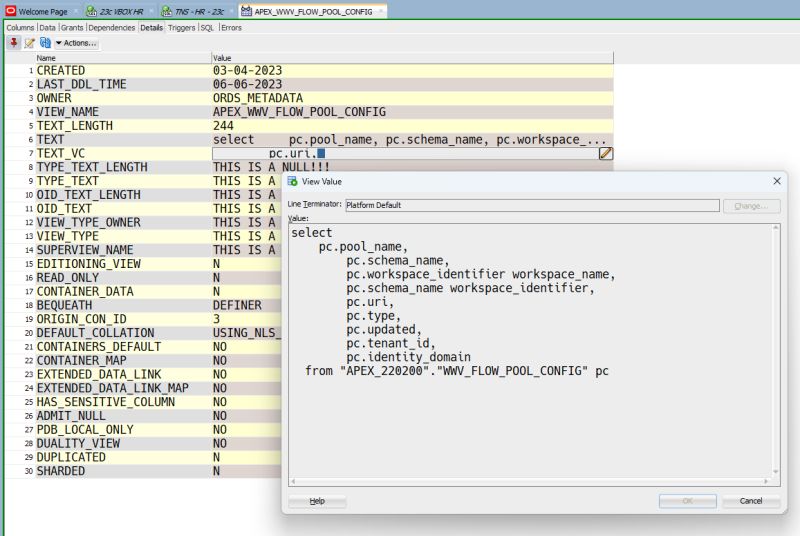This screenshot has height=536, width=800.
Task: Select the CONTAINERS_DEFAULT row name
Action: click(x=98, y=346)
